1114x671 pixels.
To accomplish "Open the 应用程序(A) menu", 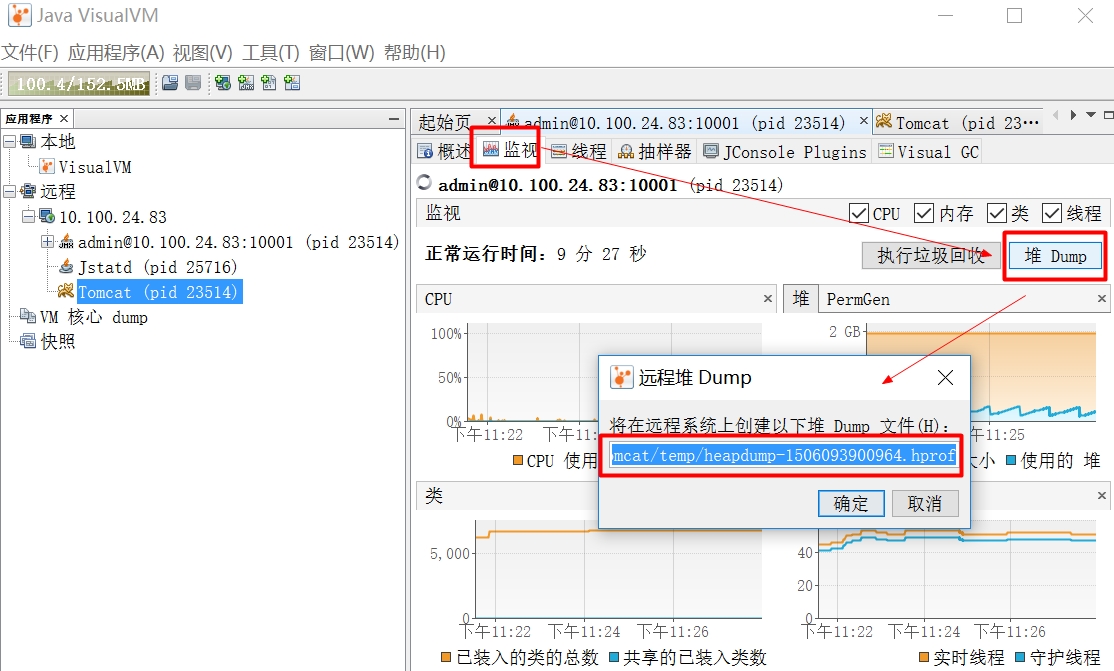I will (x=116, y=53).
